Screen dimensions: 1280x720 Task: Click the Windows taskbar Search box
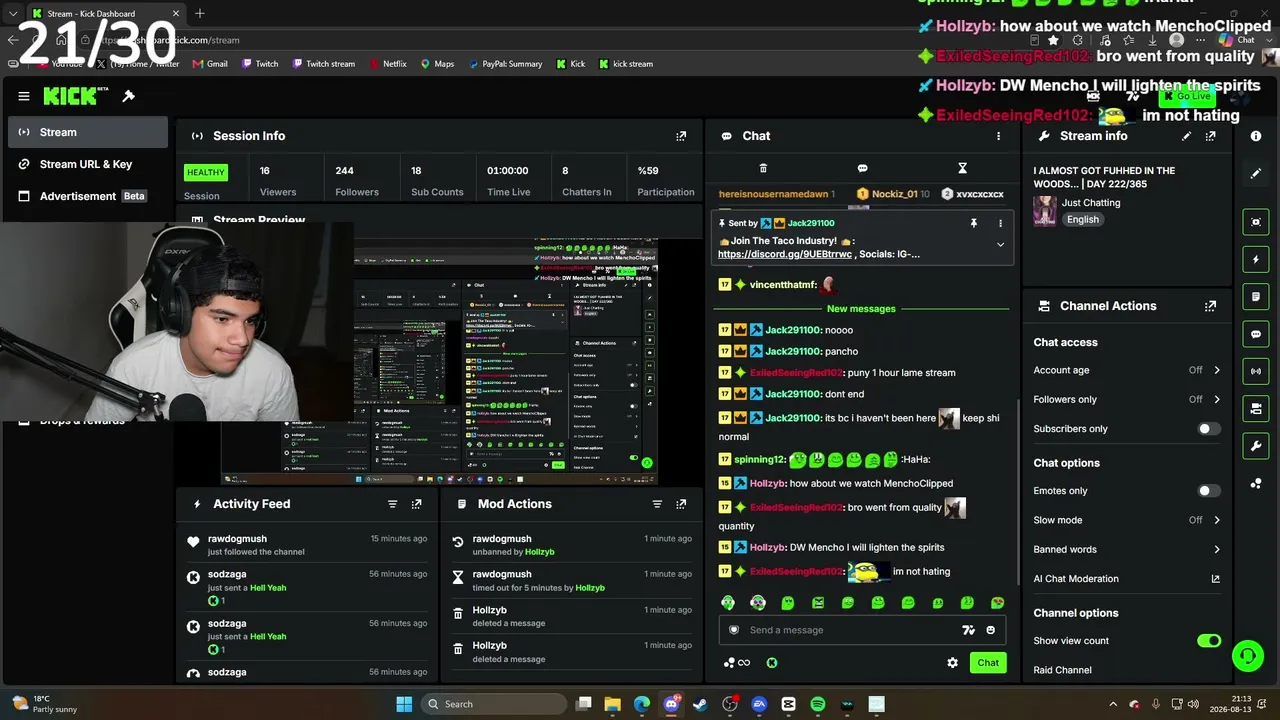[x=493, y=704]
